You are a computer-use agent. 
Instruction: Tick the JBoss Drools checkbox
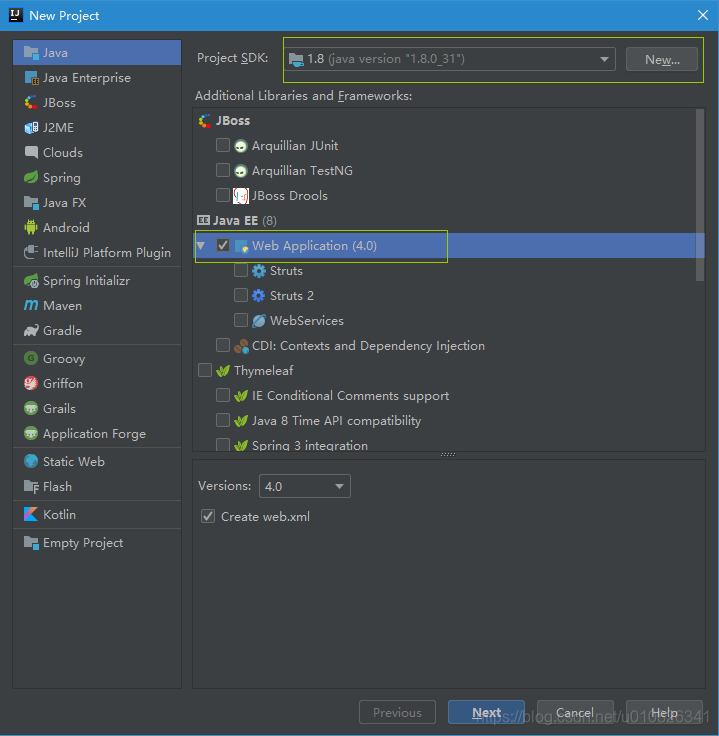click(x=222, y=195)
